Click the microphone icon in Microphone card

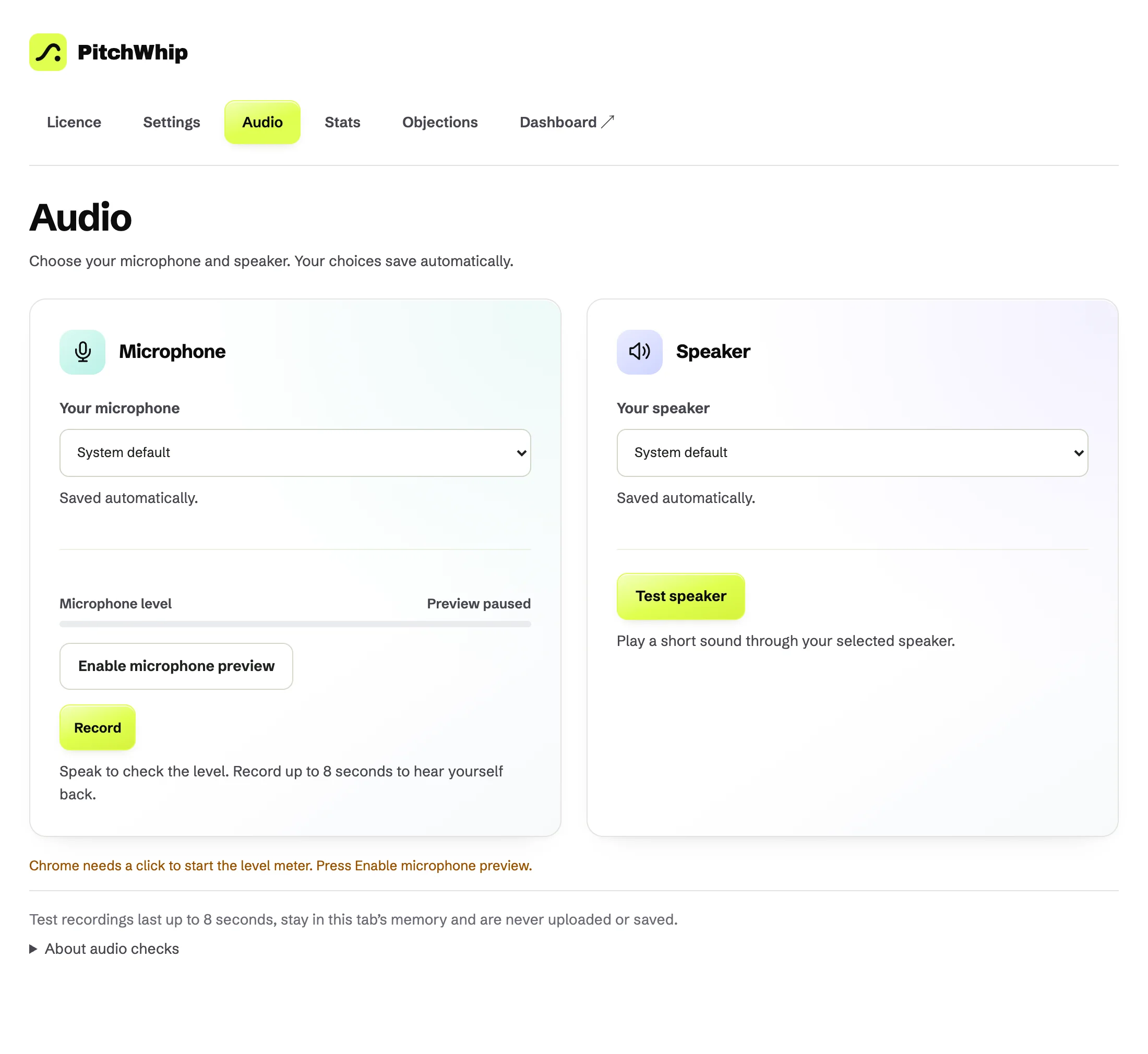pyautogui.click(x=82, y=352)
